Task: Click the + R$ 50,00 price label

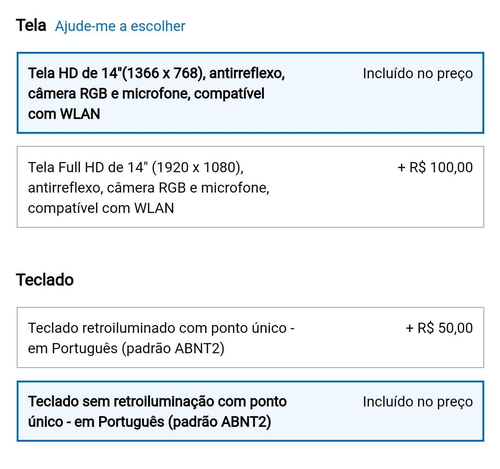Action: [439, 328]
